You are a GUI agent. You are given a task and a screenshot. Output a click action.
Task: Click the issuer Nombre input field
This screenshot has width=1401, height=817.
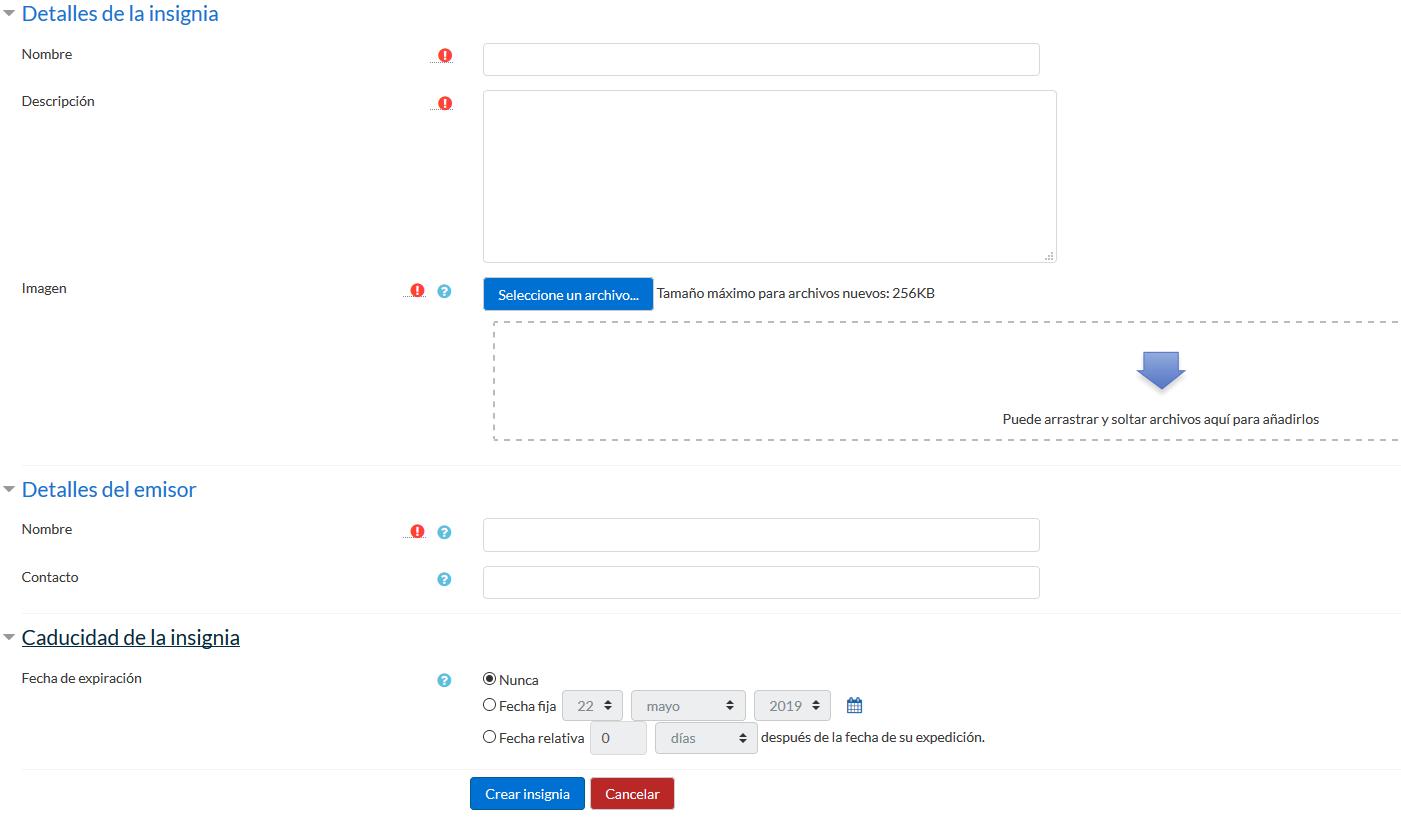761,535
